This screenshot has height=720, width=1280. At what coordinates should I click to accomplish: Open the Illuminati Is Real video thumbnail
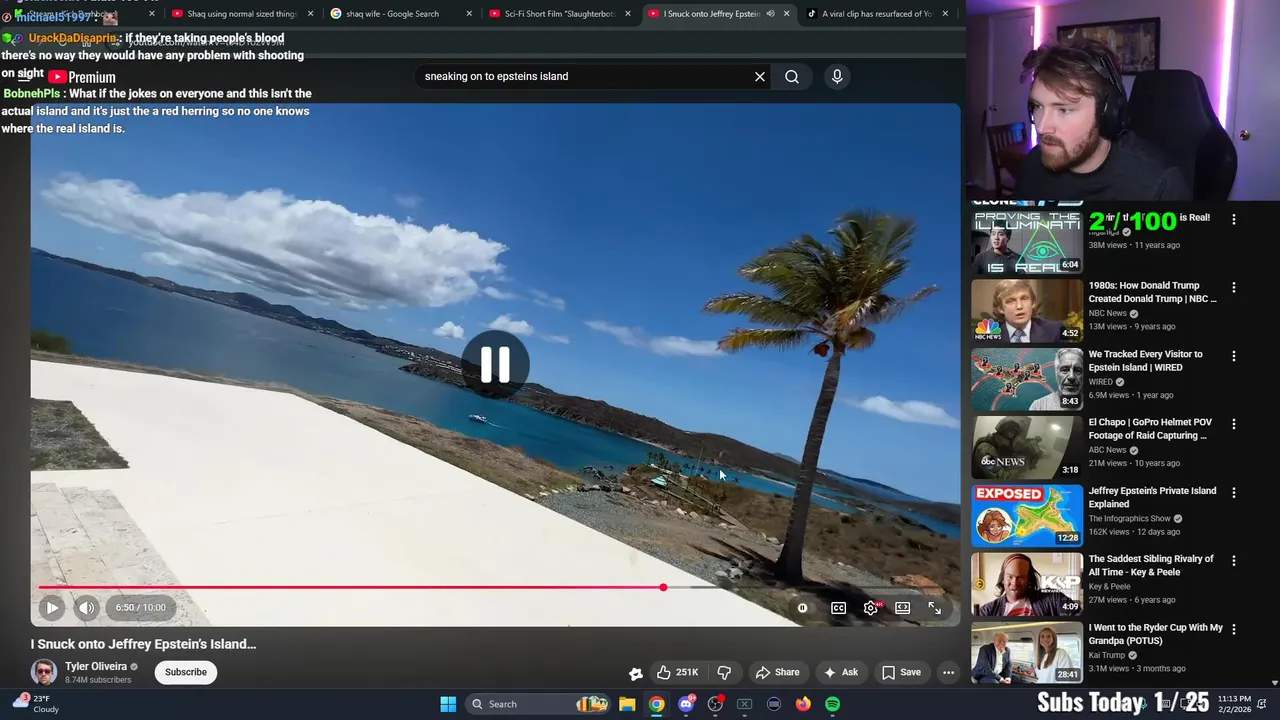tap(1027, 241)
